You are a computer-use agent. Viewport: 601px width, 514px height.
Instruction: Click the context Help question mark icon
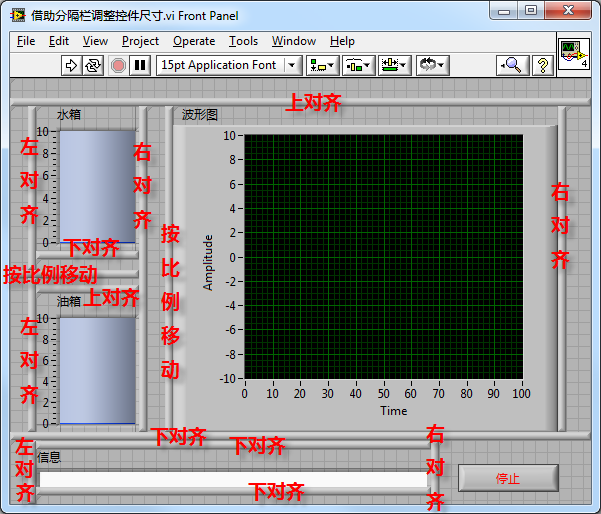coord(542,65)
